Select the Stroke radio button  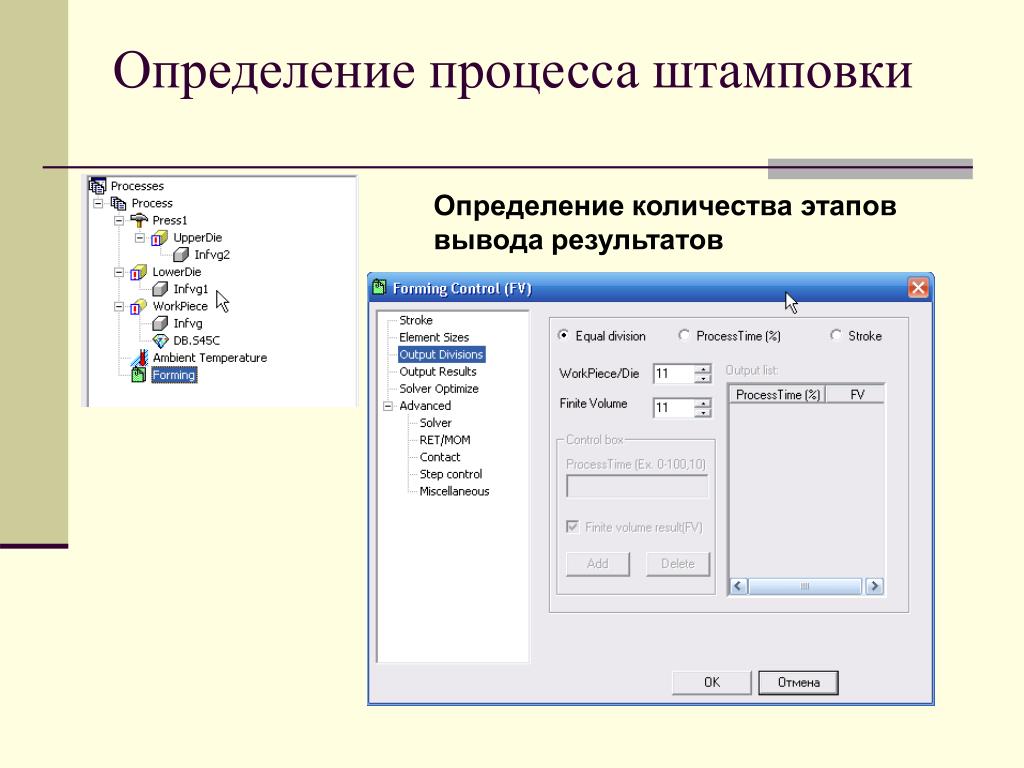pyautogui.click(x=835, y=335)
